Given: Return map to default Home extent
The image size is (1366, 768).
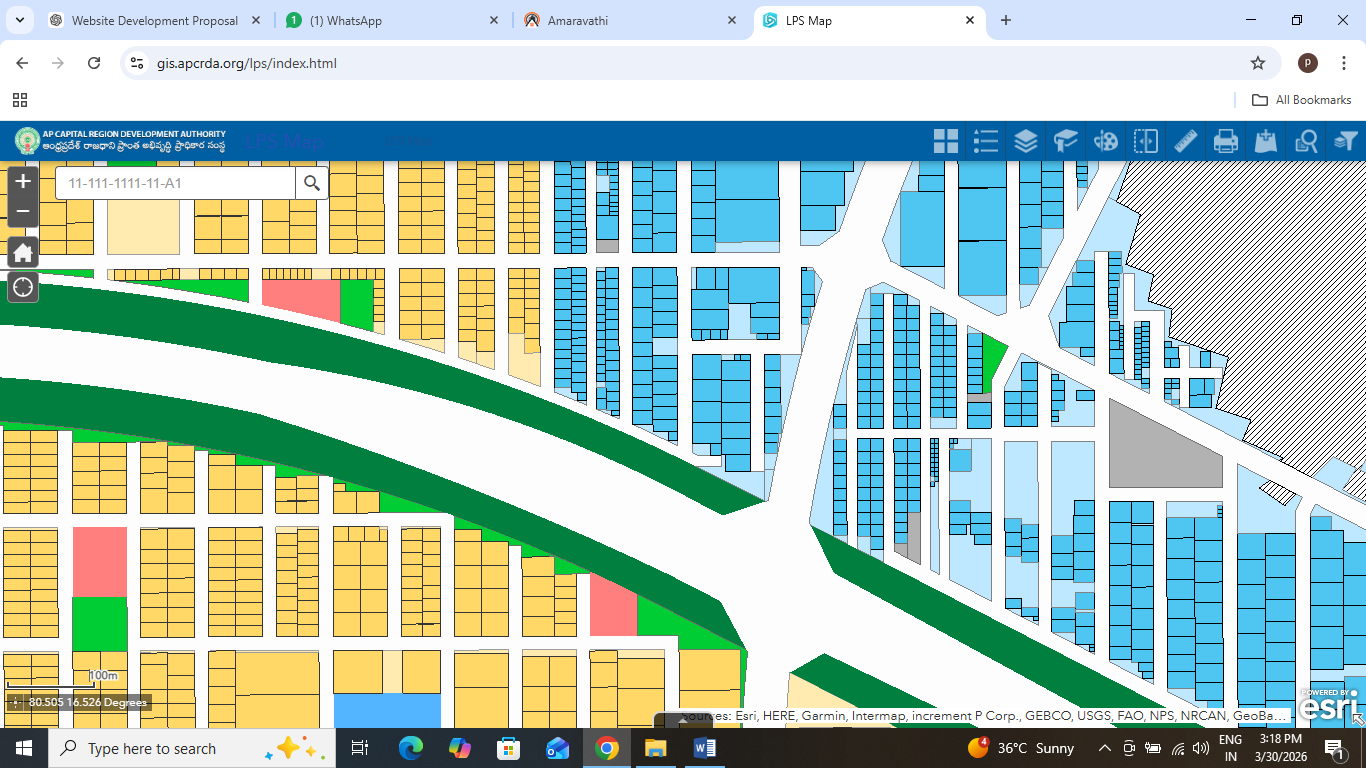Looking at the screenshot, I should pos(23,252).
